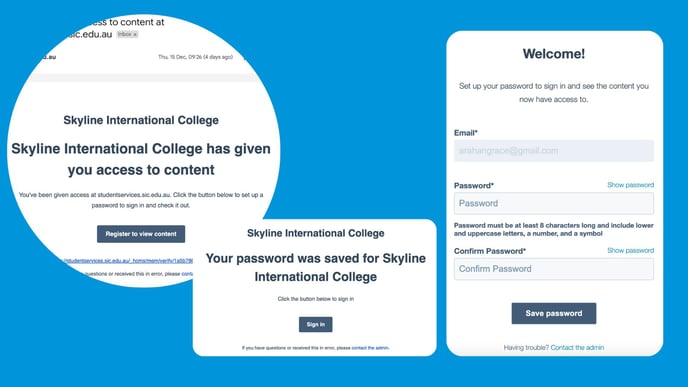Toggle Show password for Confirm Password
Screen dimensions: 688x387
point(631,251)
